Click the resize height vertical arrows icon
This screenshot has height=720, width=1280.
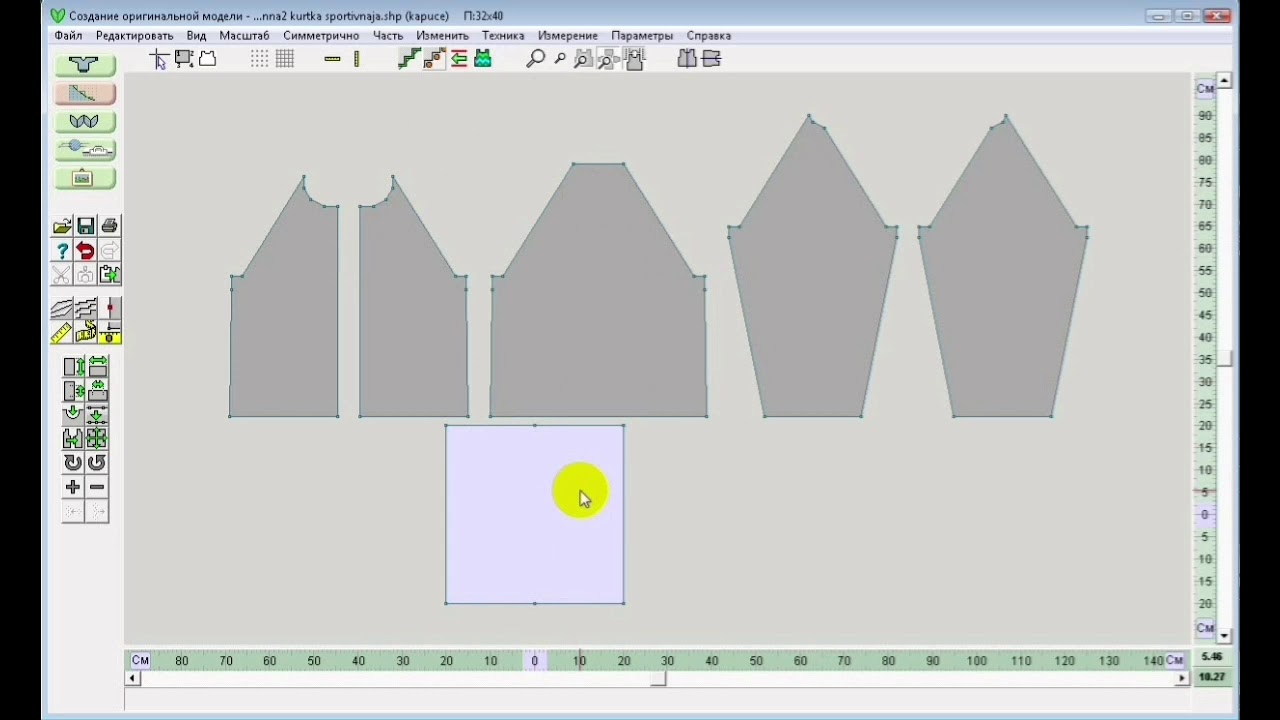[73, 367]
